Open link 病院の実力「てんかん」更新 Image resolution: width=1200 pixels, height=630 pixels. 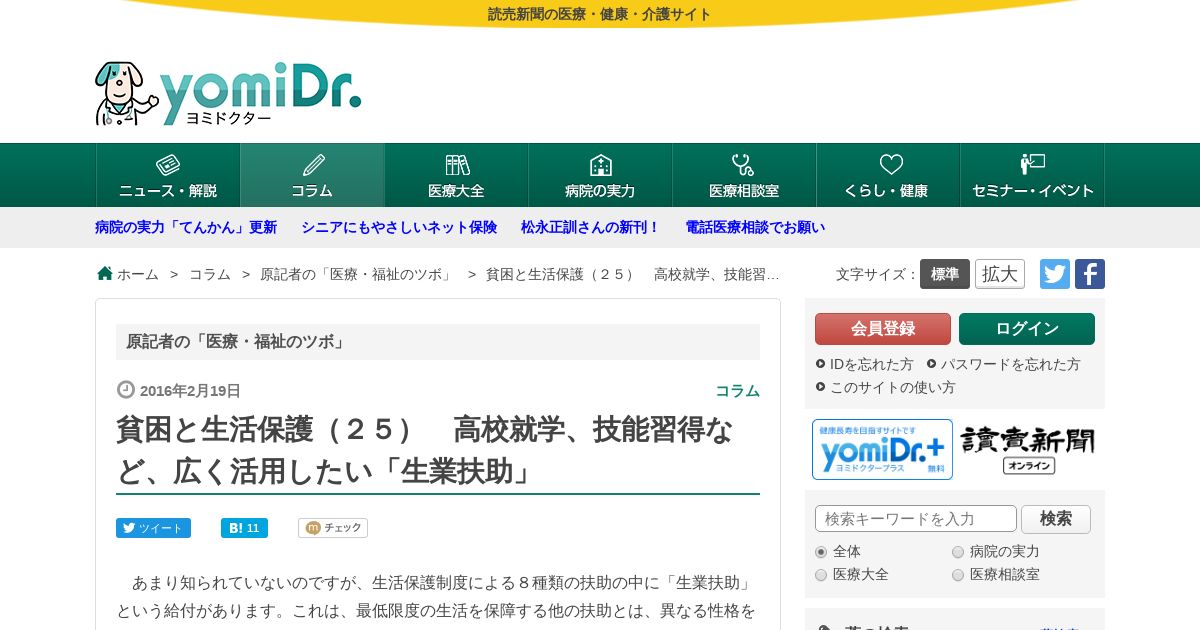[x=186, y=227]
